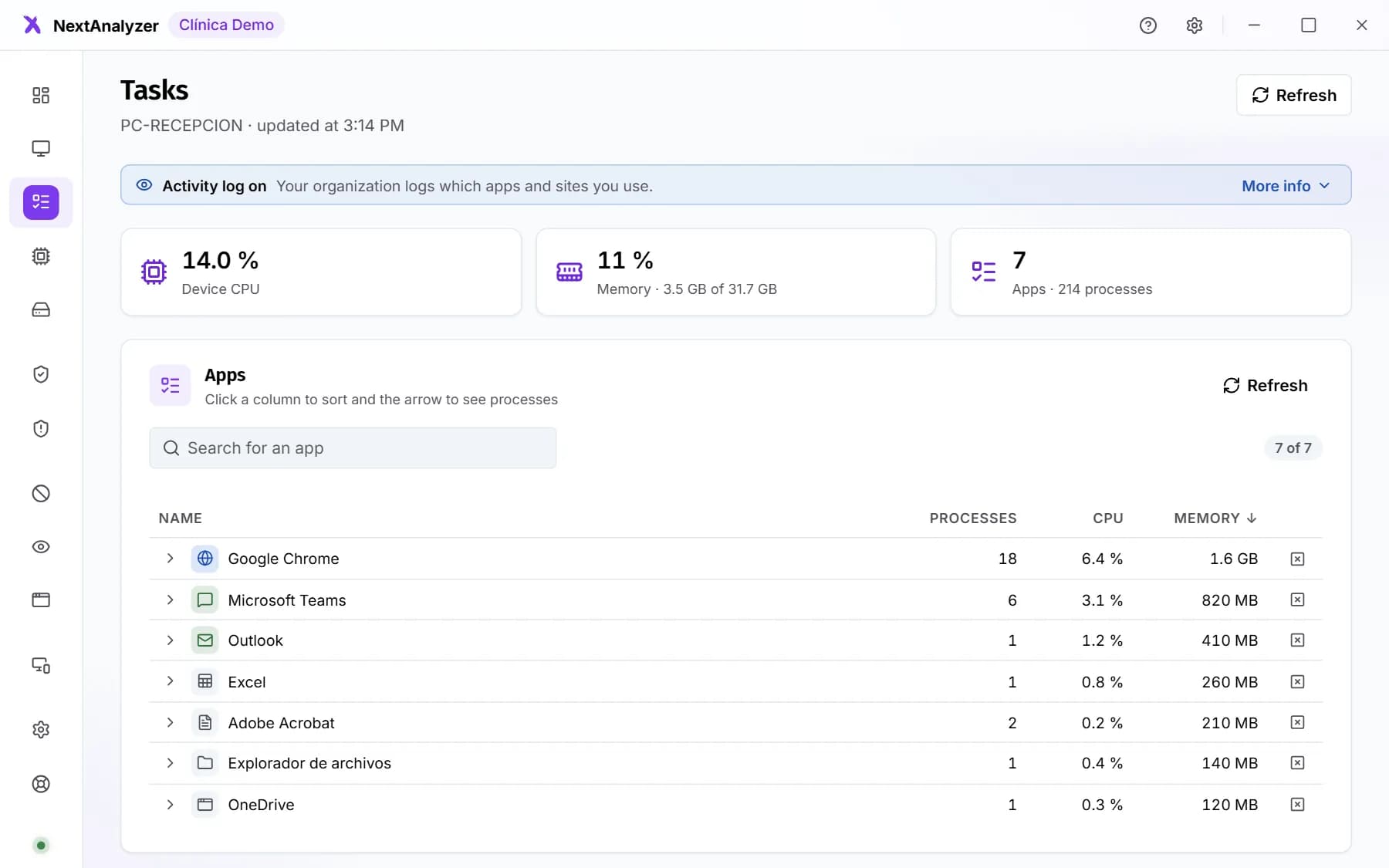The image size is (1389, 868).
Task: Open help question mark in title bar
Action: coord(1148,25)
